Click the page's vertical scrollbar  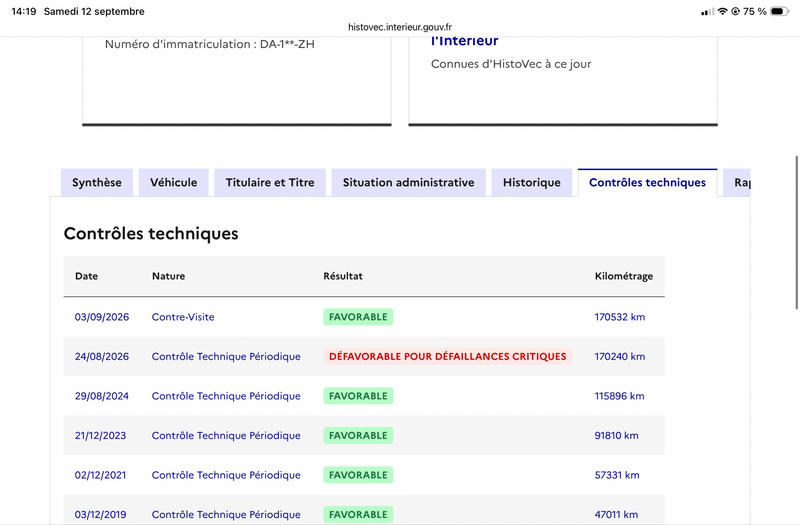click(x=796, y=232)
